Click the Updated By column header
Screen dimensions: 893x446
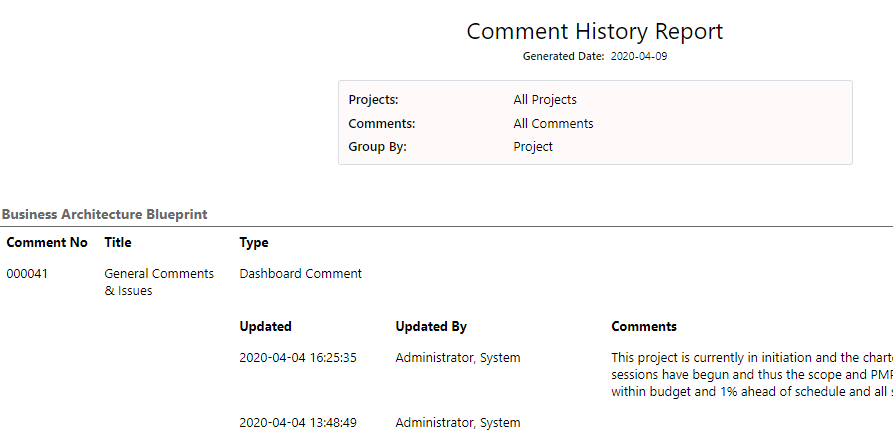point(431,326)
